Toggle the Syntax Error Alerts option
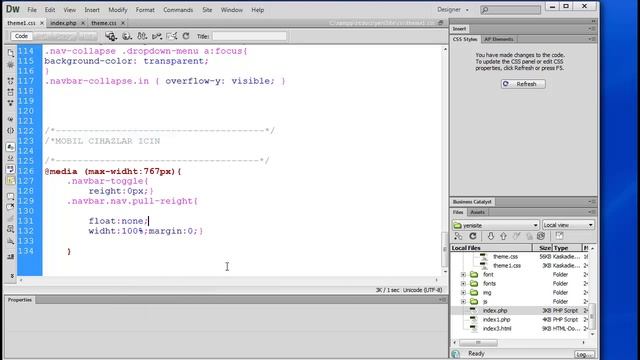The width and height of the screenshot is (640, 360). click(x=11, y=180)
